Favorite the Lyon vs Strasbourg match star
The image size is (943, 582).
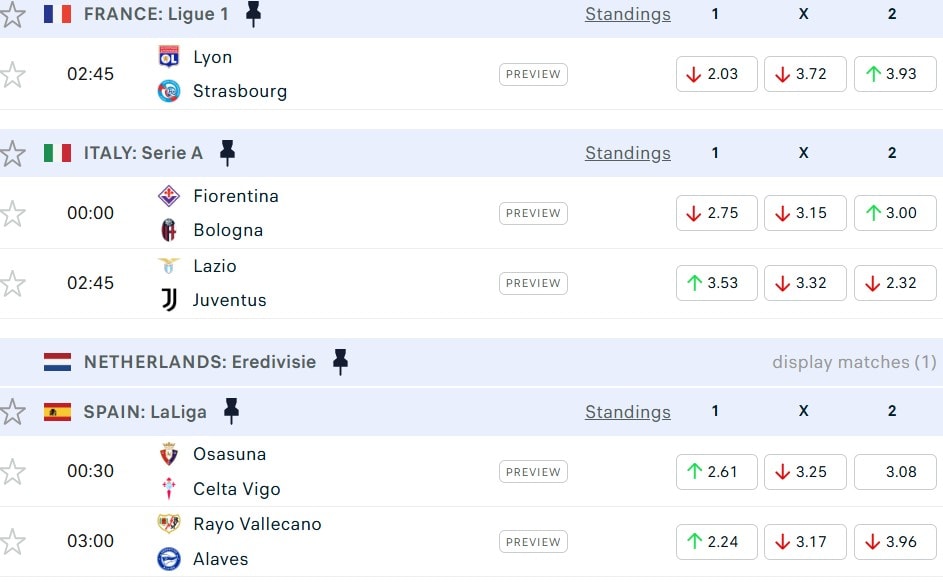click(13, 74)
